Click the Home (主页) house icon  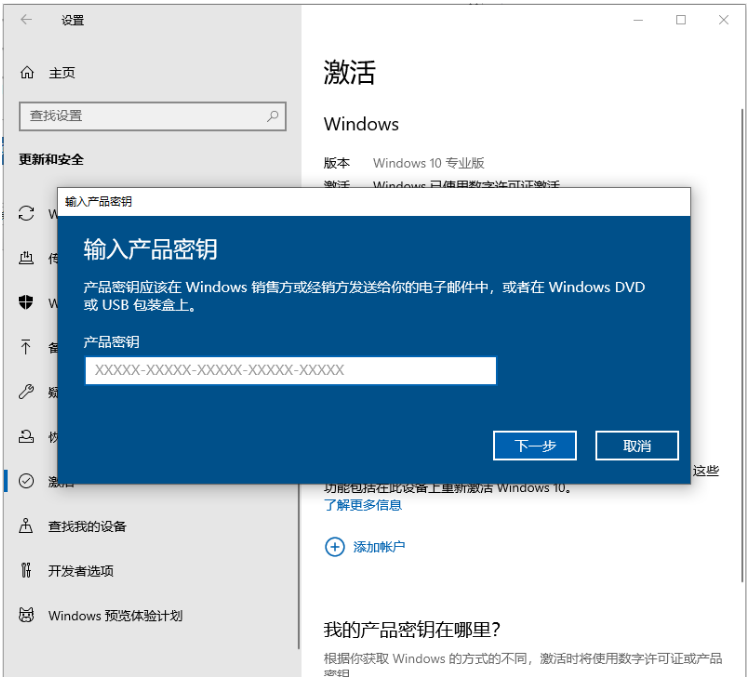coord(27,73)
